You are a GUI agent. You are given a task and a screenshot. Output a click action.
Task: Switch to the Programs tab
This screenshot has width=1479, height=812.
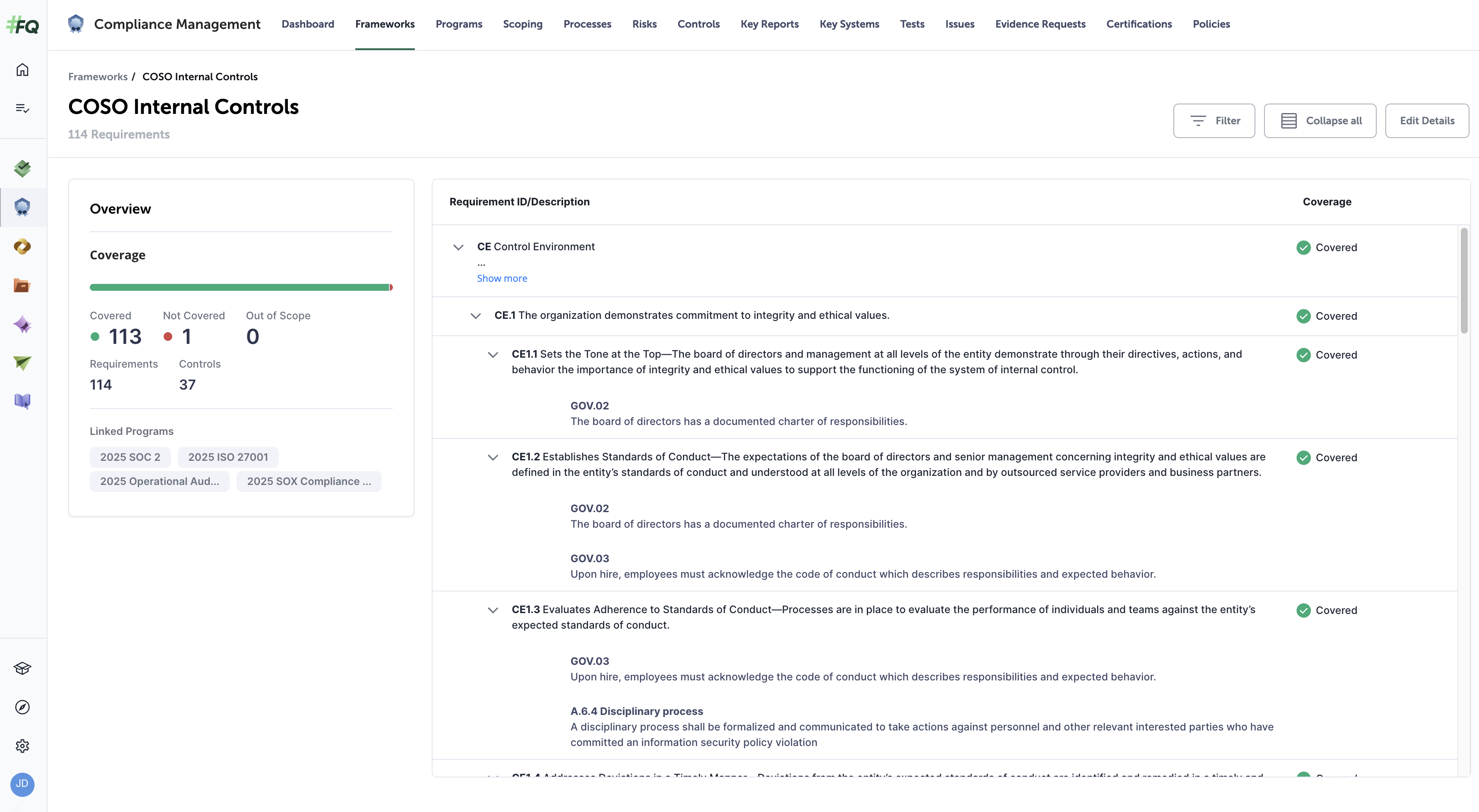click(459, 24)
